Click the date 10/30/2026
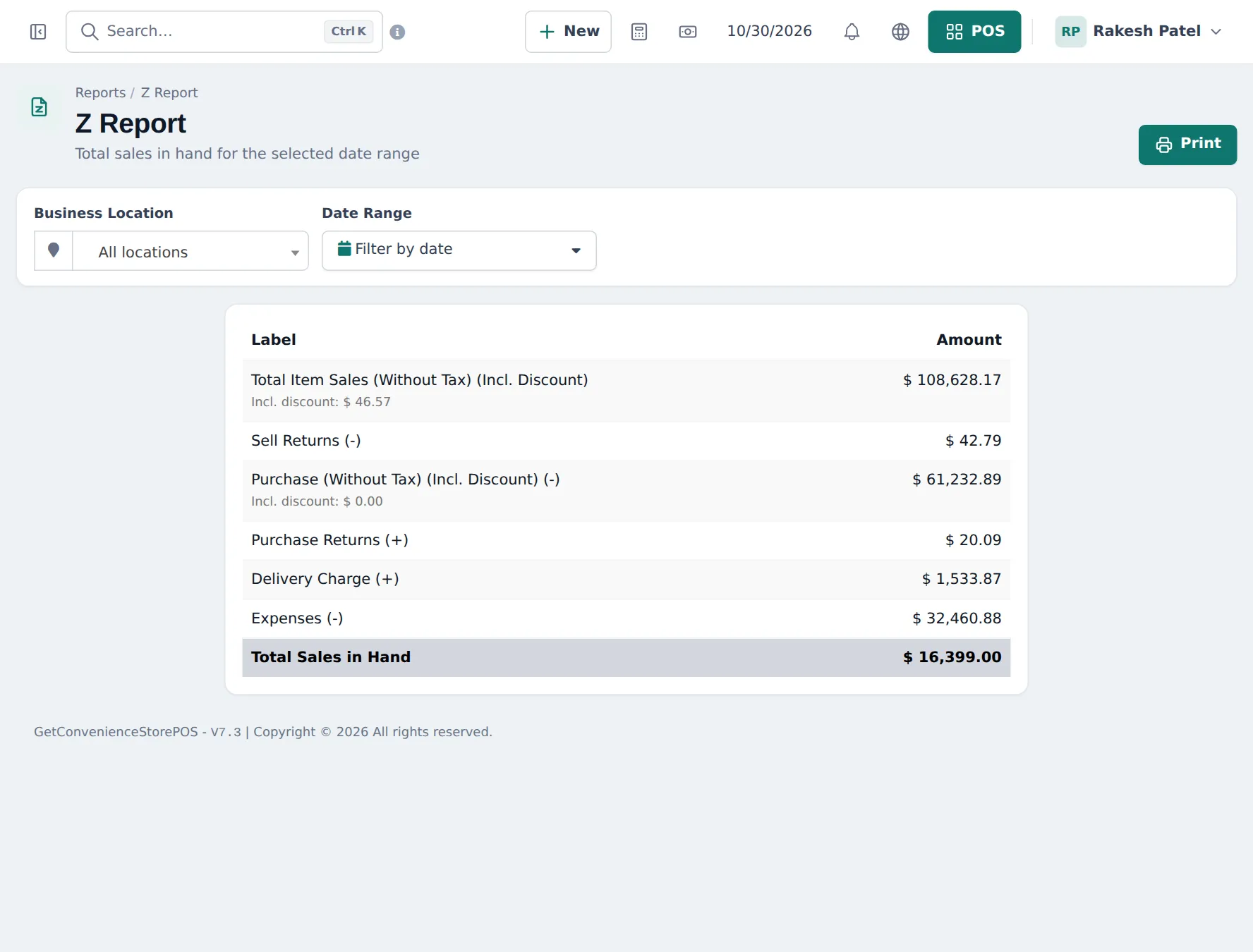1253x952 pixels. click(x=769, y=31)
